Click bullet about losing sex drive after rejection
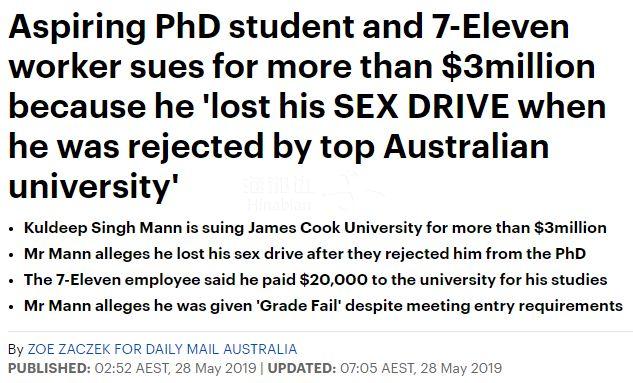 click(x=305, y=254)
